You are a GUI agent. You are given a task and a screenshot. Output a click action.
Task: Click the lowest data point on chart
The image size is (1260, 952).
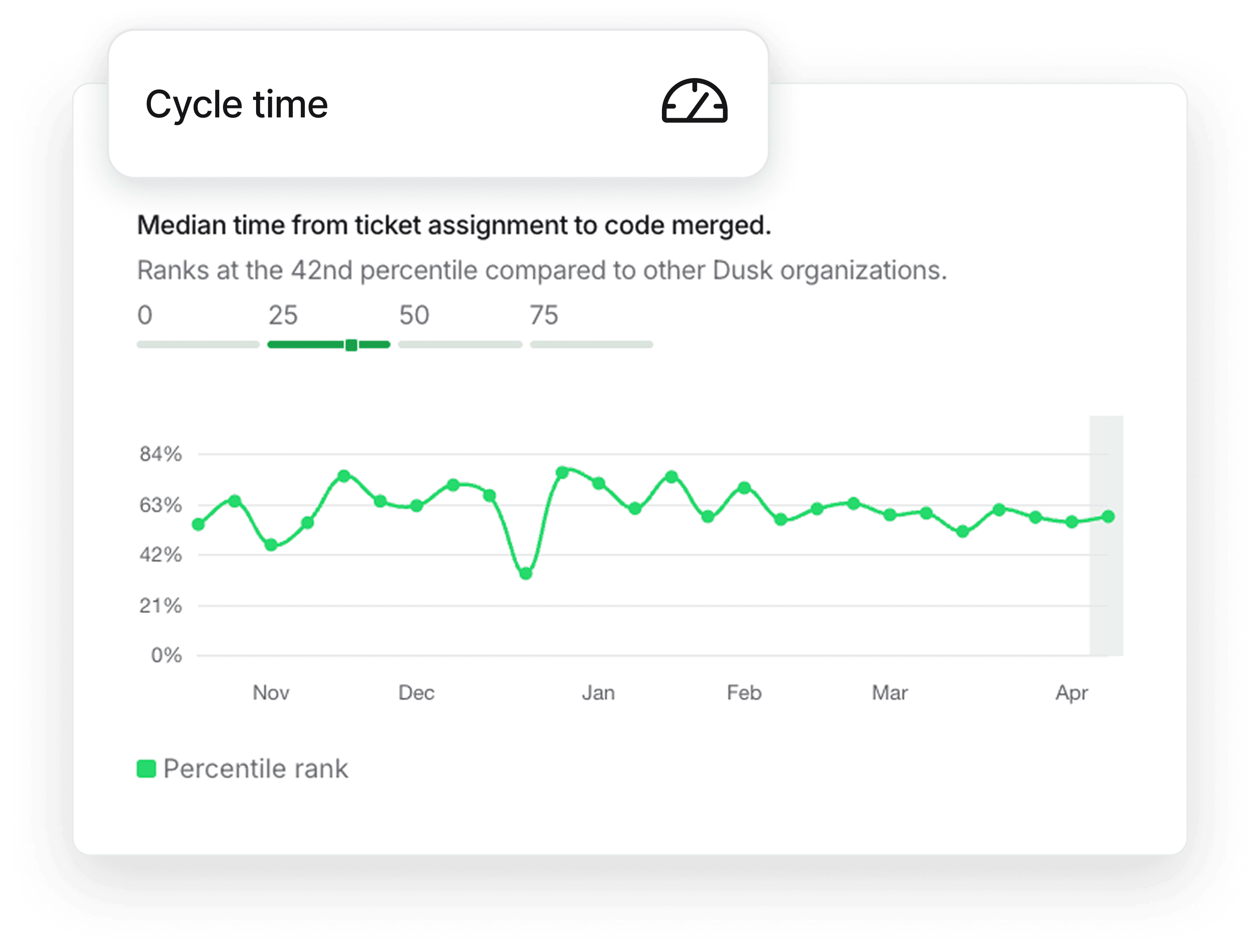(526, 574)
